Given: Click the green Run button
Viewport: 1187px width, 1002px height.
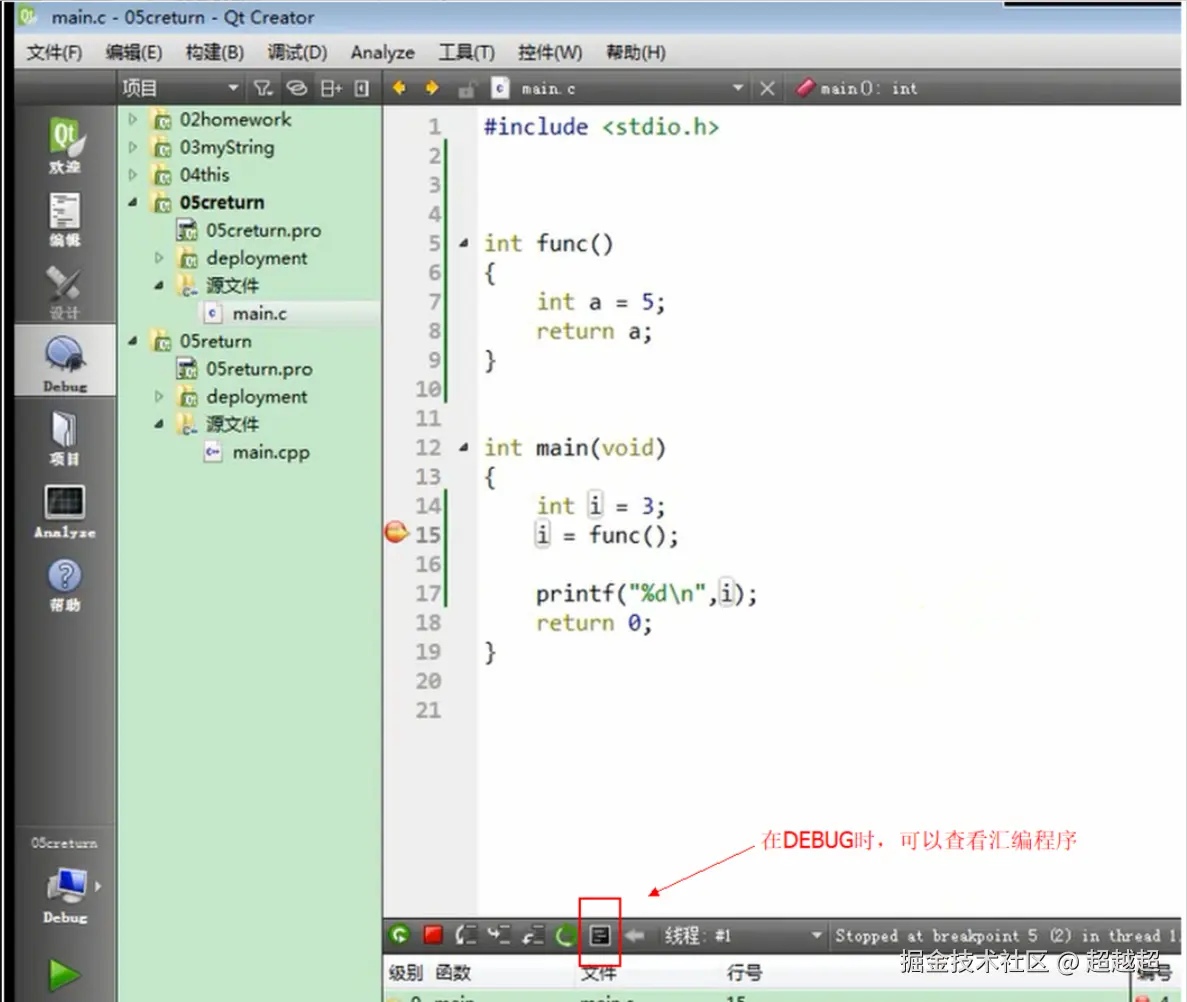Looking at the screenshot, I should pyautogui.click(x=64, y=974).
